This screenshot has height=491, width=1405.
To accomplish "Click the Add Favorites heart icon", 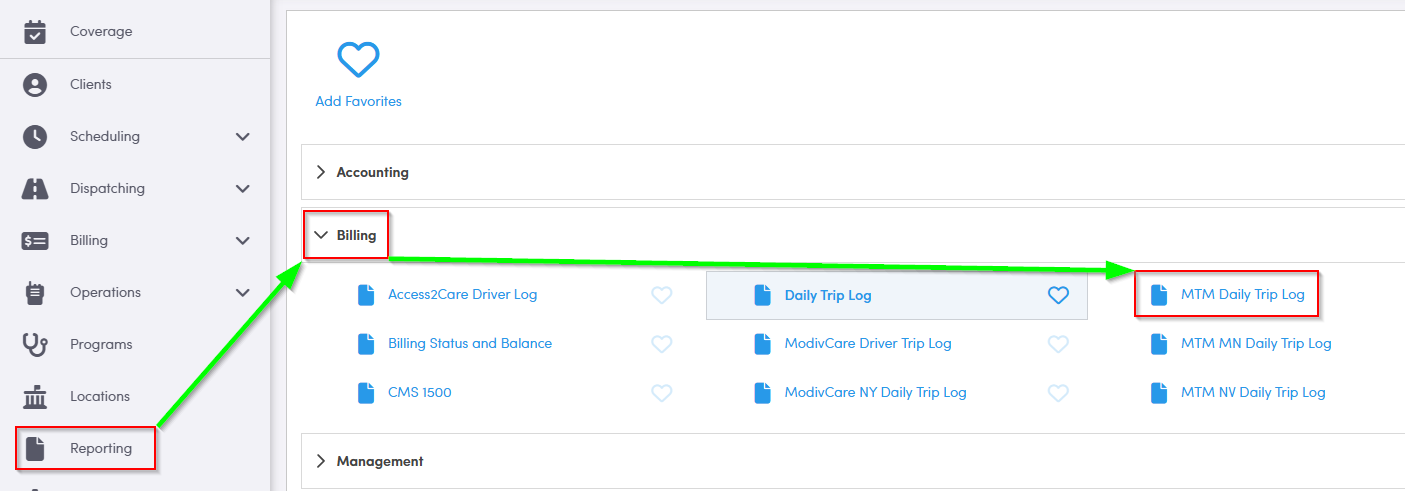I will [358, 60].
